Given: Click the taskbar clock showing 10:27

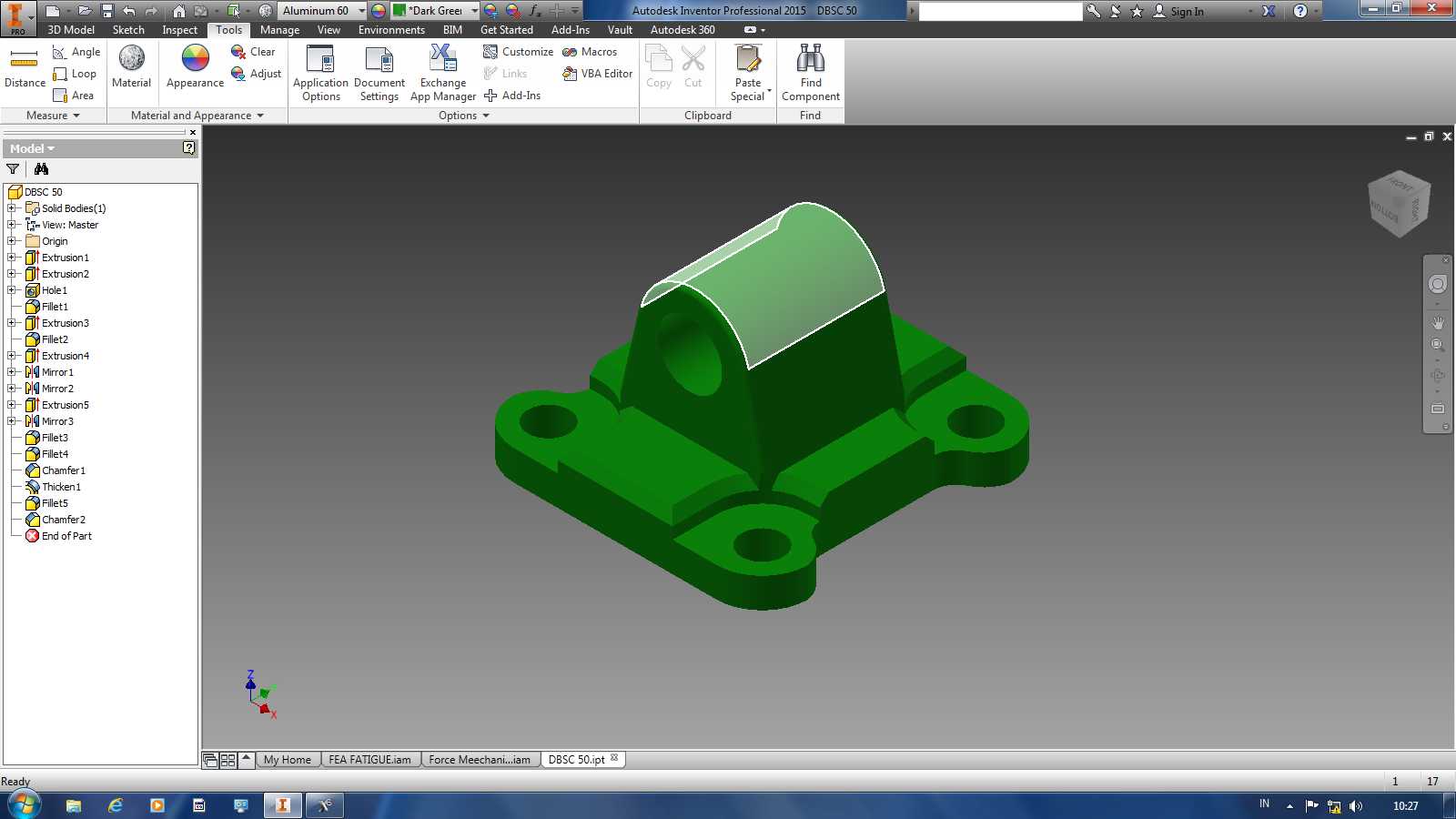Looking at the screenshot, I should [1406, 805].
